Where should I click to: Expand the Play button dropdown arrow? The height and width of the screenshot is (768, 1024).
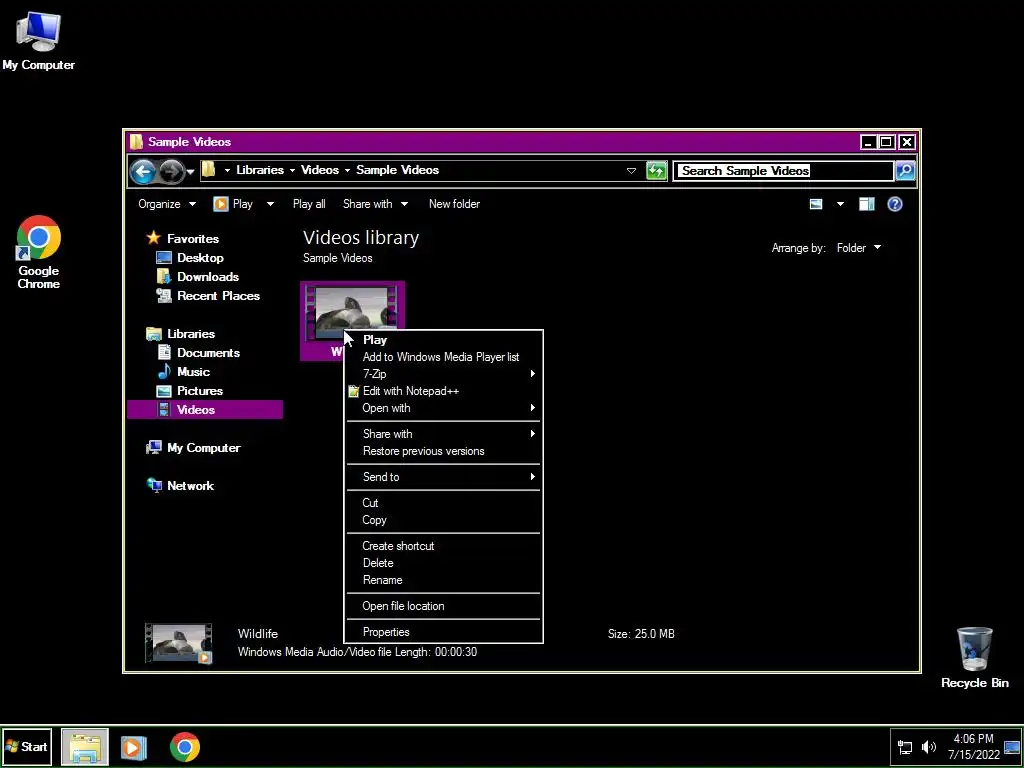[x=270, y=204]
